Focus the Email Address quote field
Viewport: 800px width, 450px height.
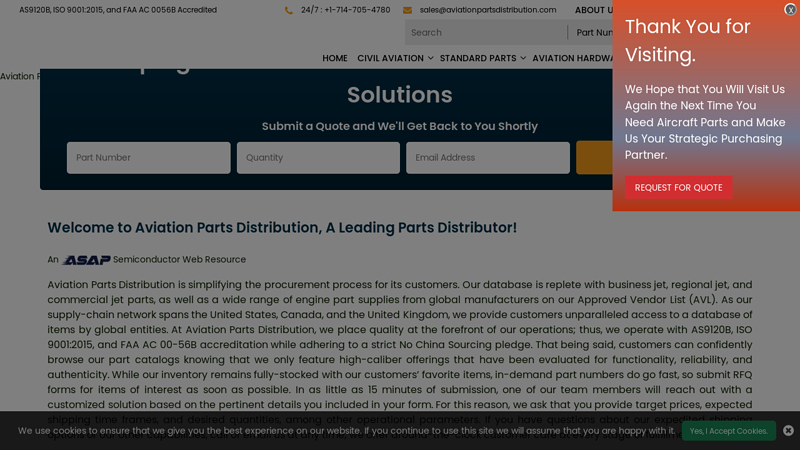tap(488, 158)
